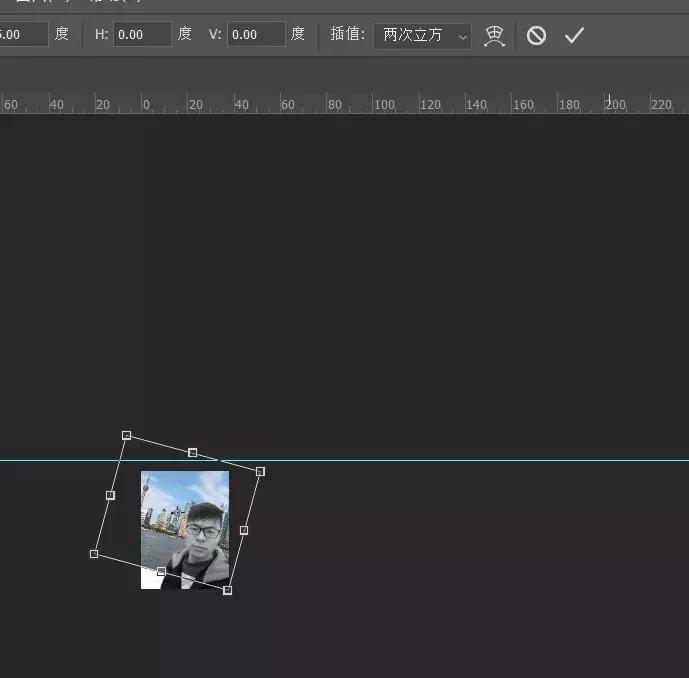Focus the rotation angle field showing 5.00
This screenshot has width=689, height=678.
(x=22, y=35)
